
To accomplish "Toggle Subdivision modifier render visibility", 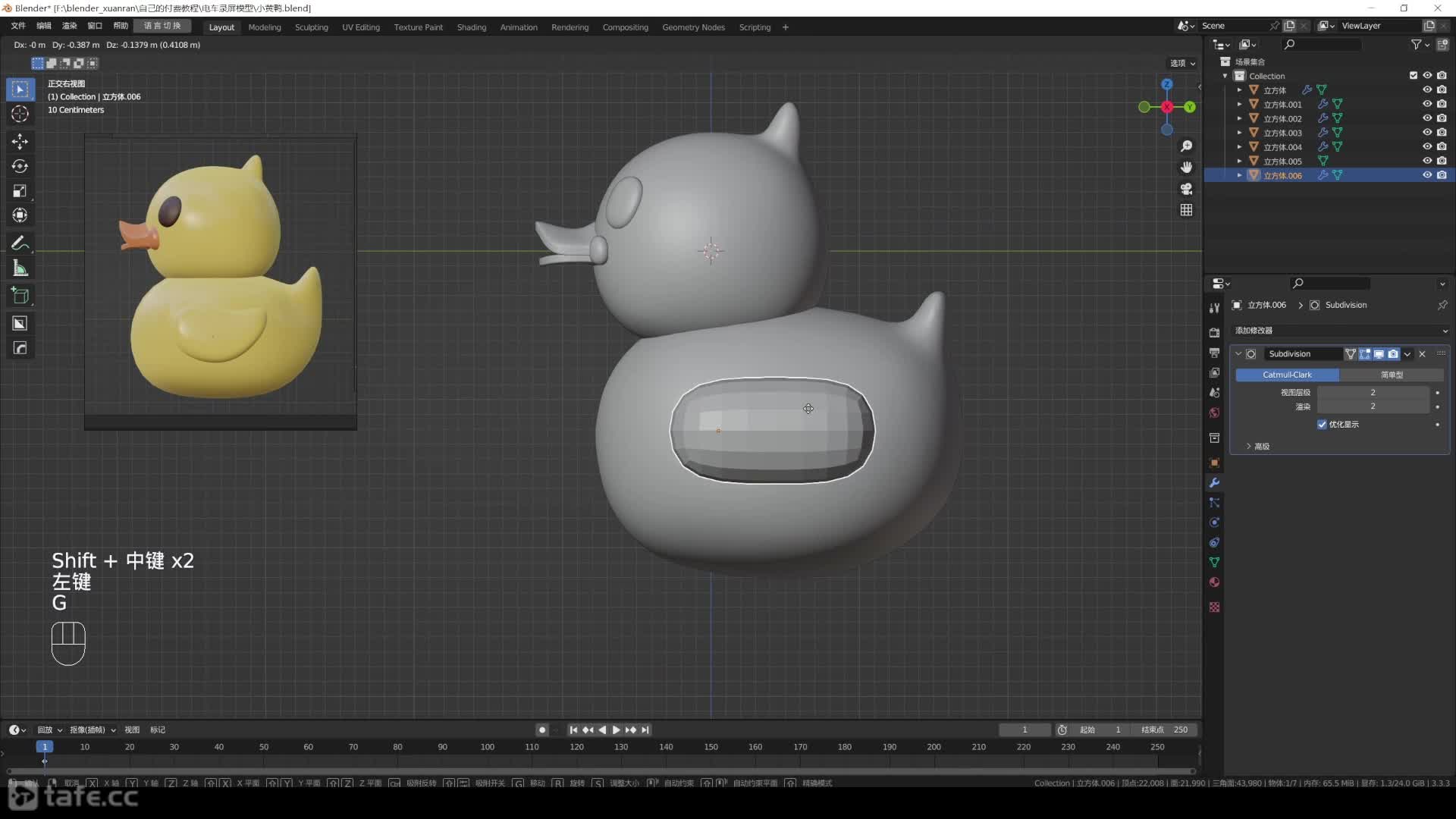I will coord(1393,354).
